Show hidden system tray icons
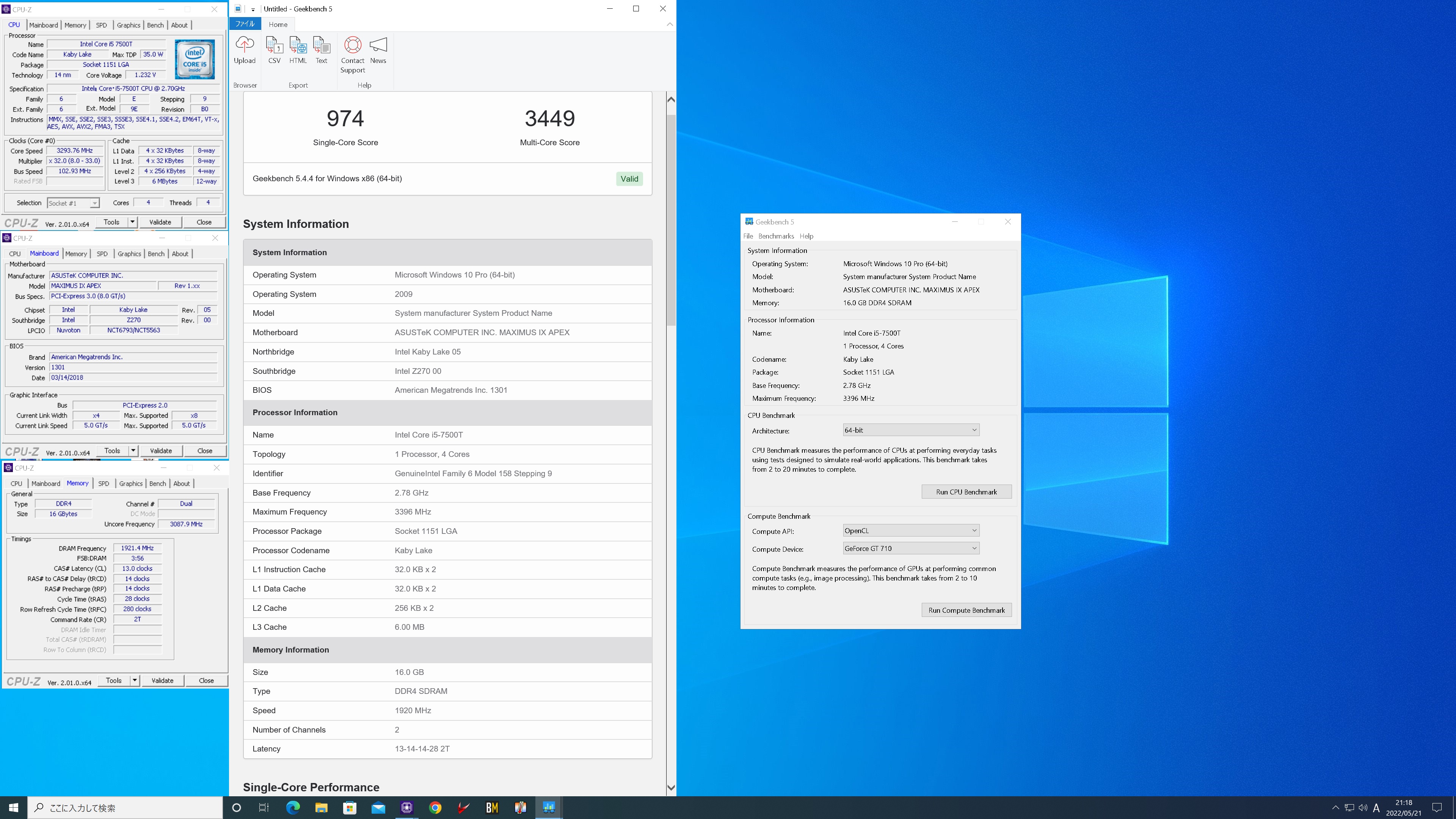1456x819 pixels. click(x=1335, y=808)
